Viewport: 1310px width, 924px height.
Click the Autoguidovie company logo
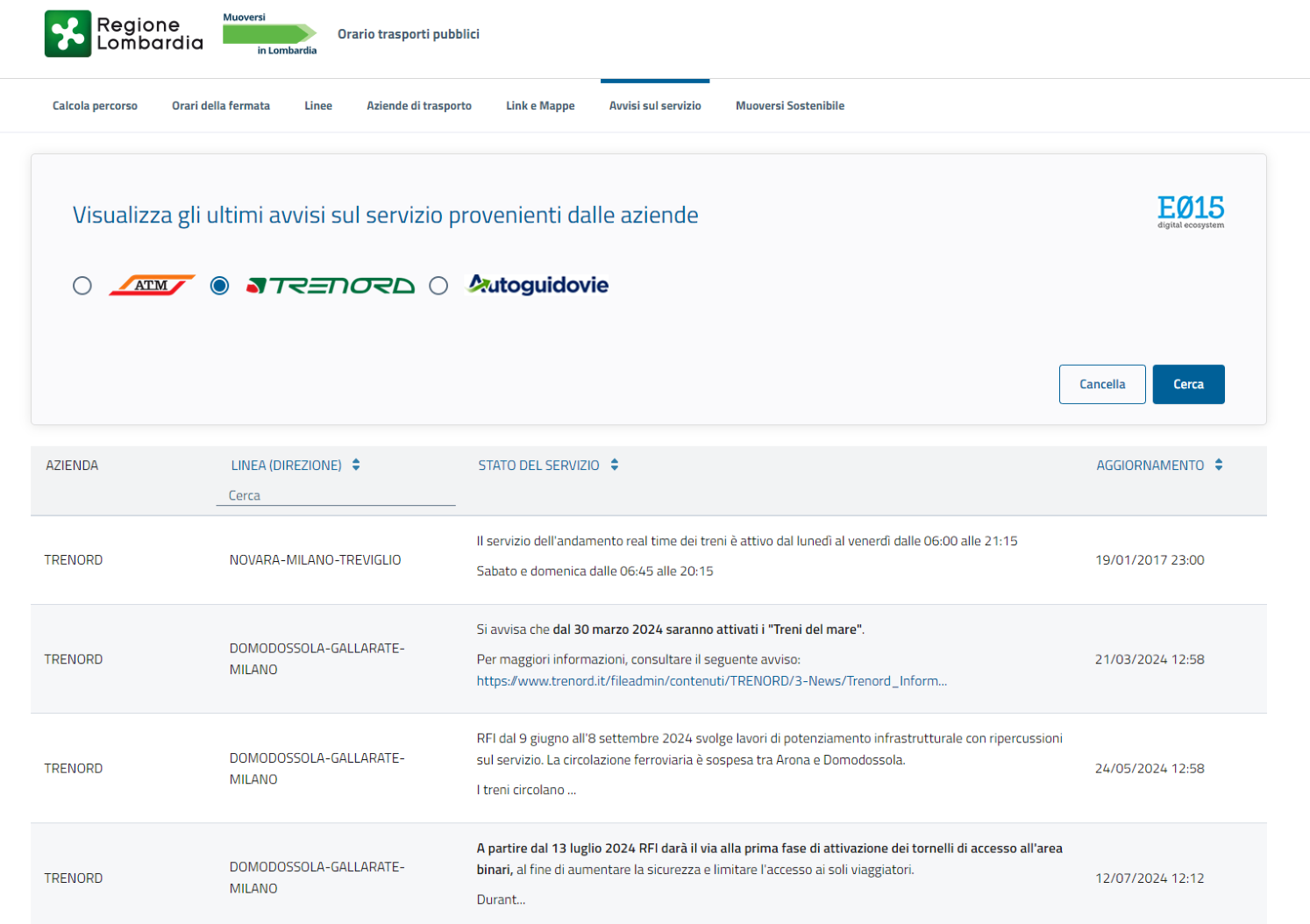point(538,285)
